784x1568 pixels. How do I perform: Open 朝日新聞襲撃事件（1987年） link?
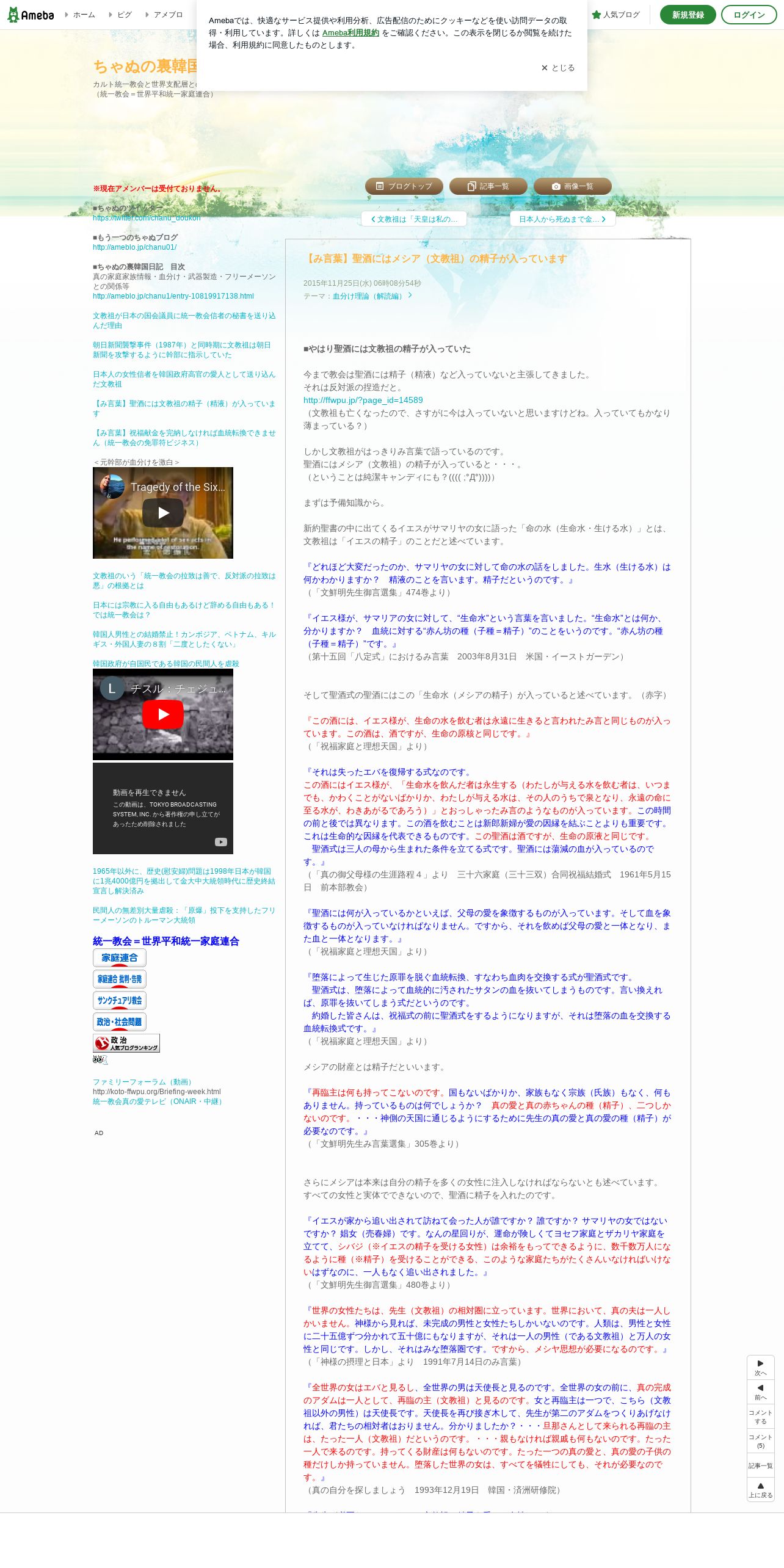[x=181, y=350]
